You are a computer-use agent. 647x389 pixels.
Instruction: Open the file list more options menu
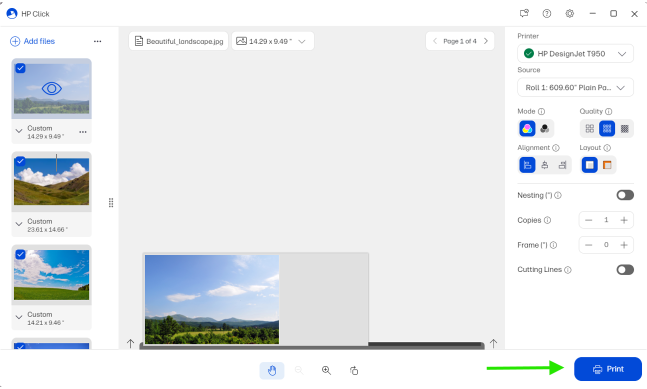(x=97, y=41)
